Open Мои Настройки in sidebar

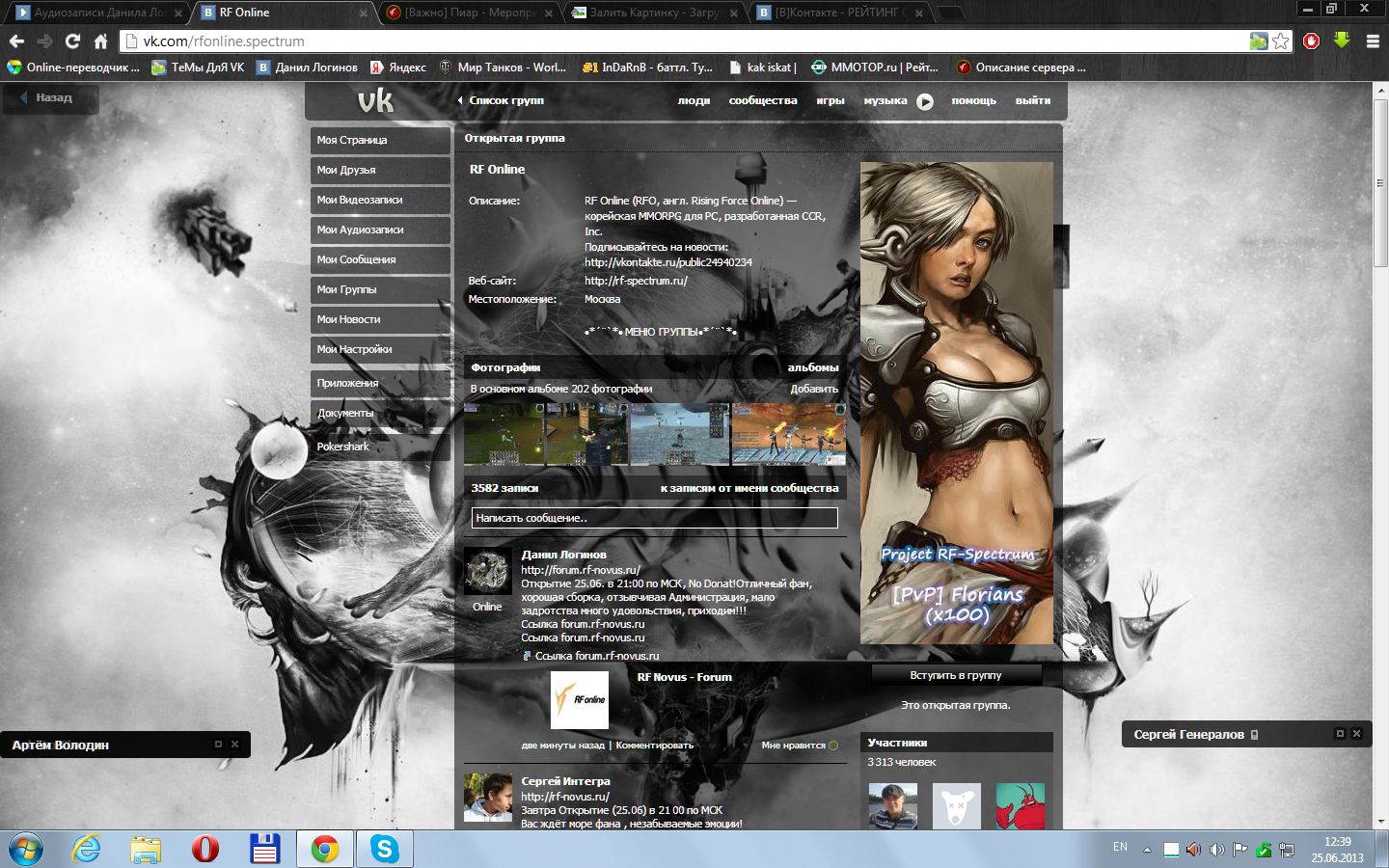click(380, 349)
